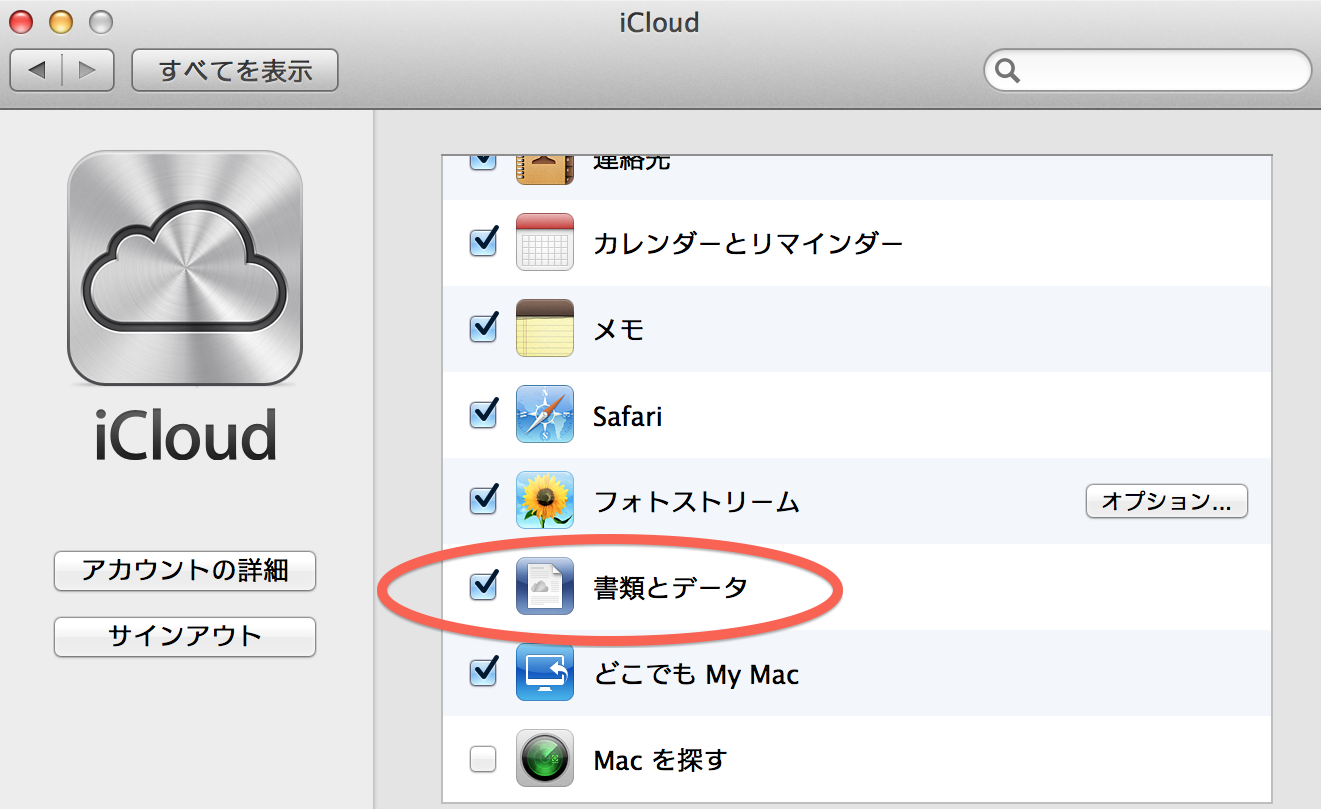Viewport: 1321px width, 809px height.
Task: Click the サインアウト sign out button
Action: (x=185, y=637)
